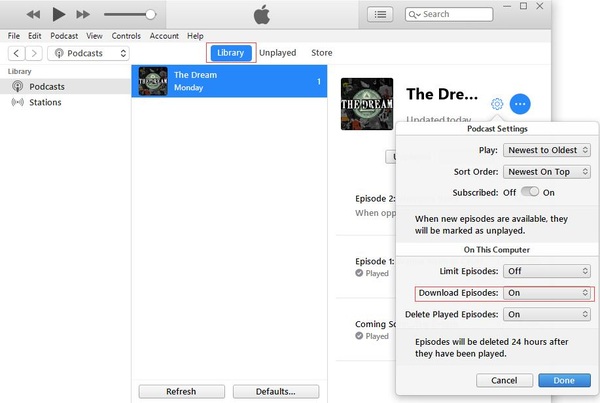Viewport: 600px width, 403px height.
Task: Open the Account menu
Action: pos(164,36)
